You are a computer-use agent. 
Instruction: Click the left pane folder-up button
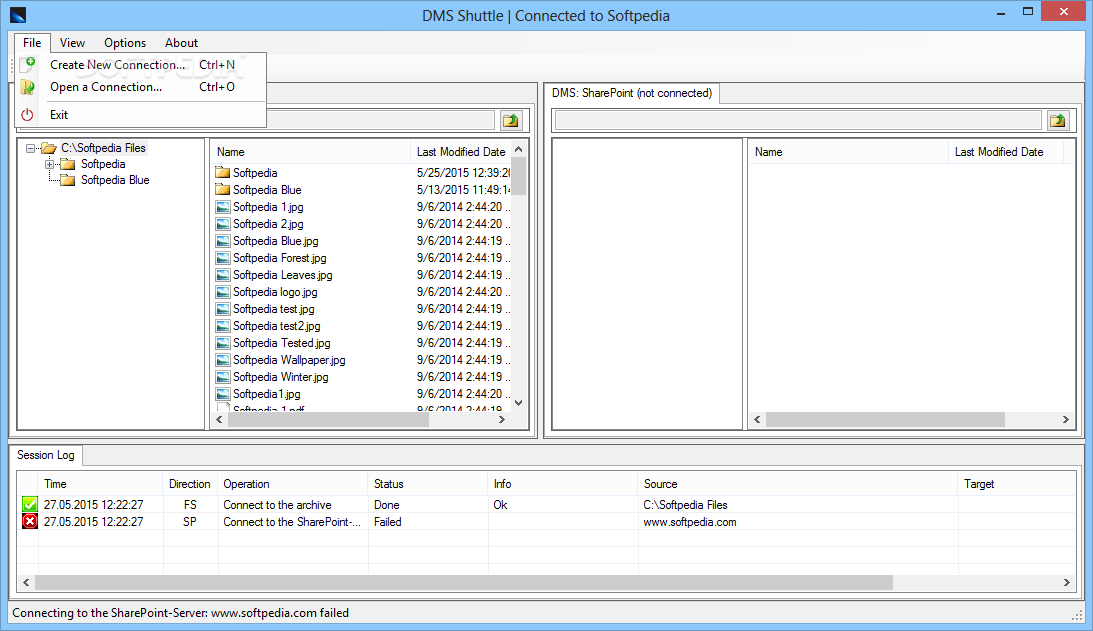coord(511,120)
